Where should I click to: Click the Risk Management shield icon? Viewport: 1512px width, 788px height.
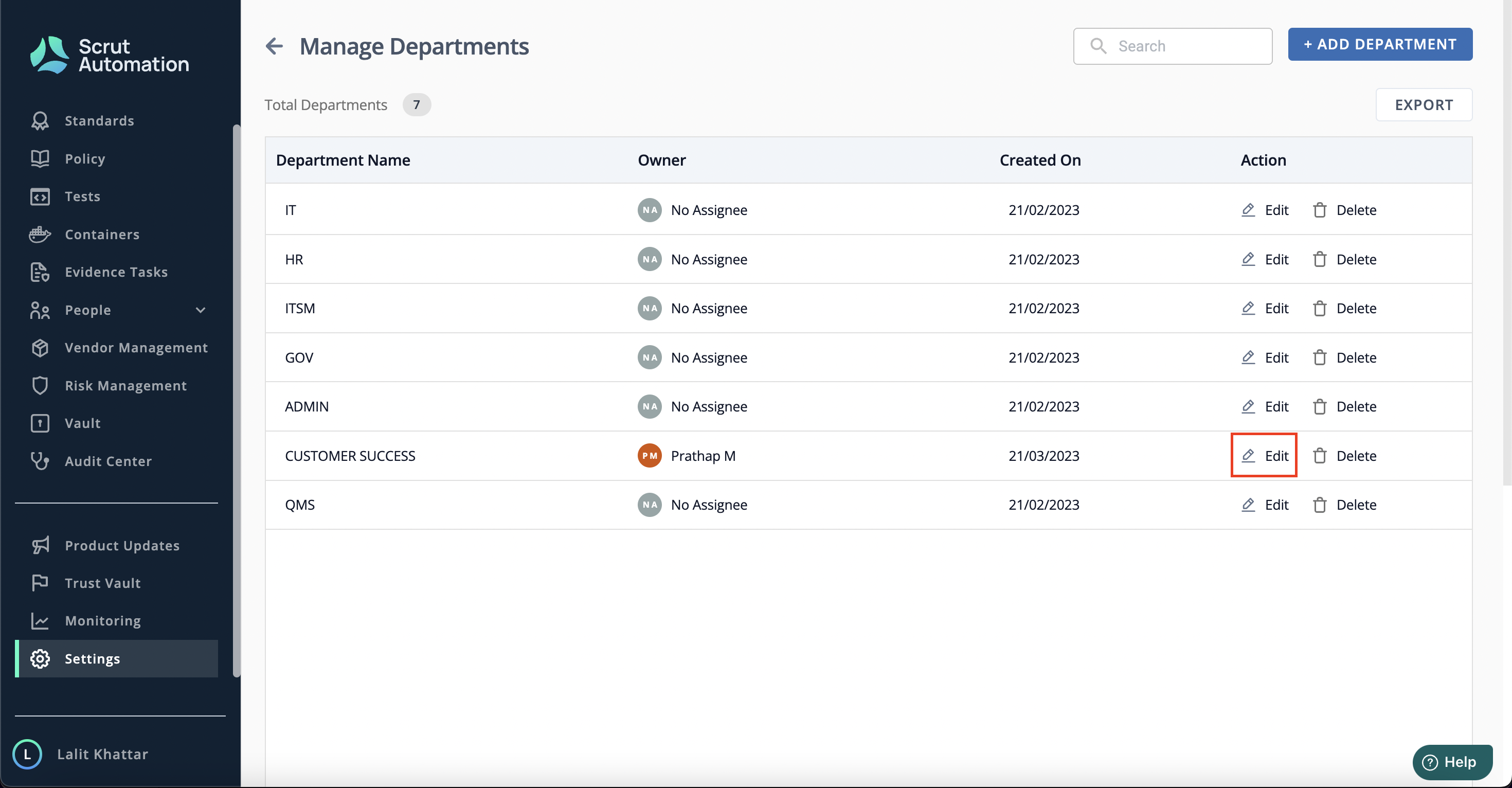click(40, 386)
